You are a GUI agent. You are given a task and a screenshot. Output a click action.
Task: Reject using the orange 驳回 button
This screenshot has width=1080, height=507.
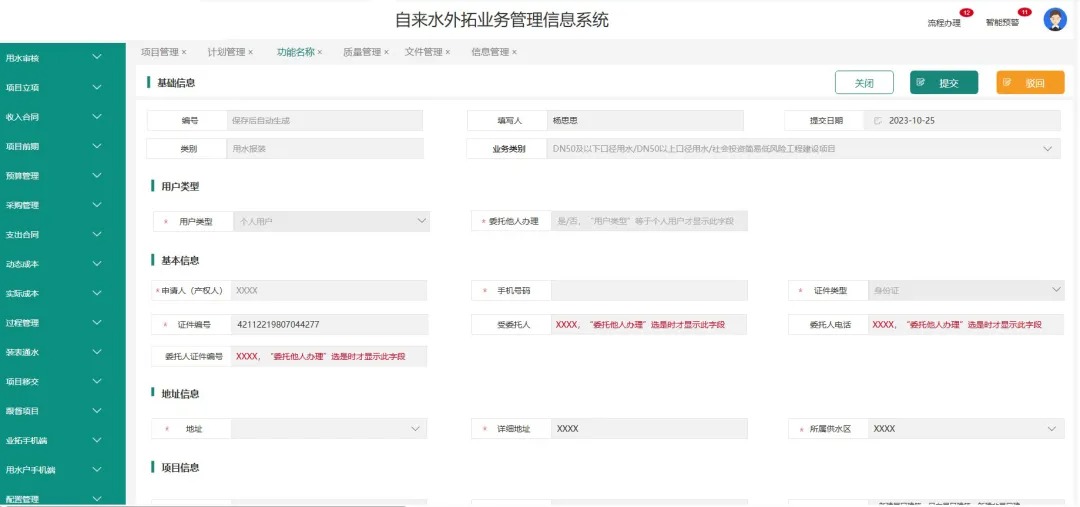[x=1030, y=83]
